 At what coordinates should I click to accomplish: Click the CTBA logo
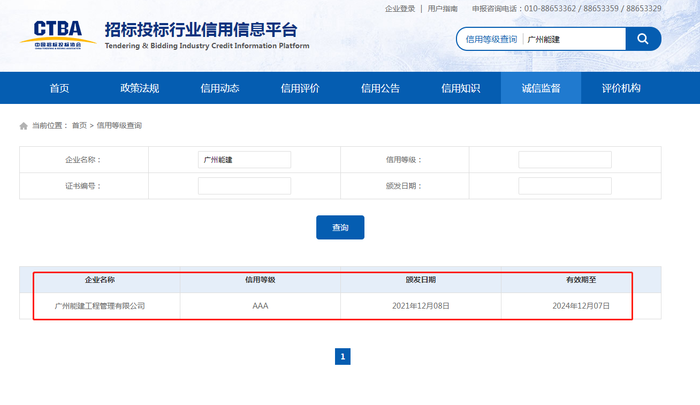[58, 35]
